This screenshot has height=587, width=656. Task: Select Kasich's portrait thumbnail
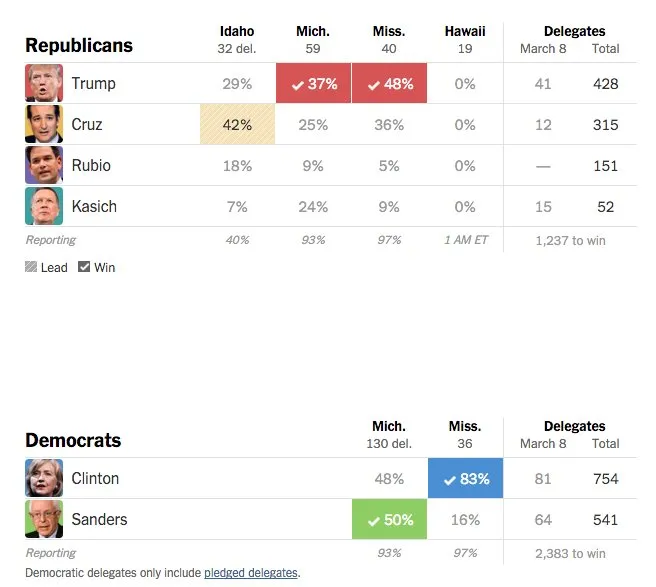(44, 206)
